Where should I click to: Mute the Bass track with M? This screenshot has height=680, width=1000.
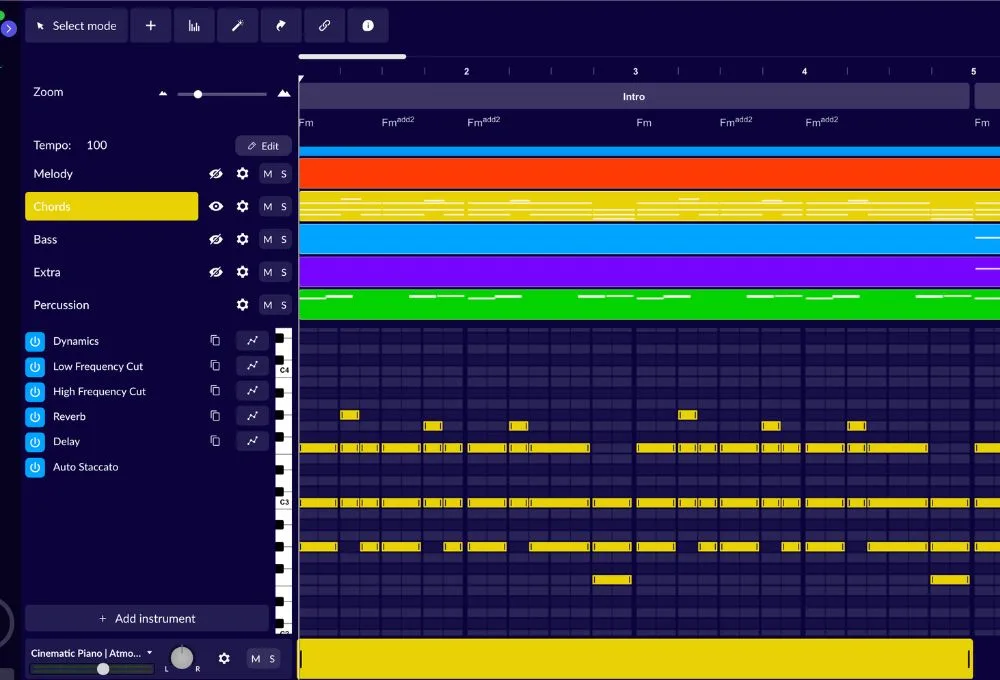pyautogui.click(x=268, y=239)
